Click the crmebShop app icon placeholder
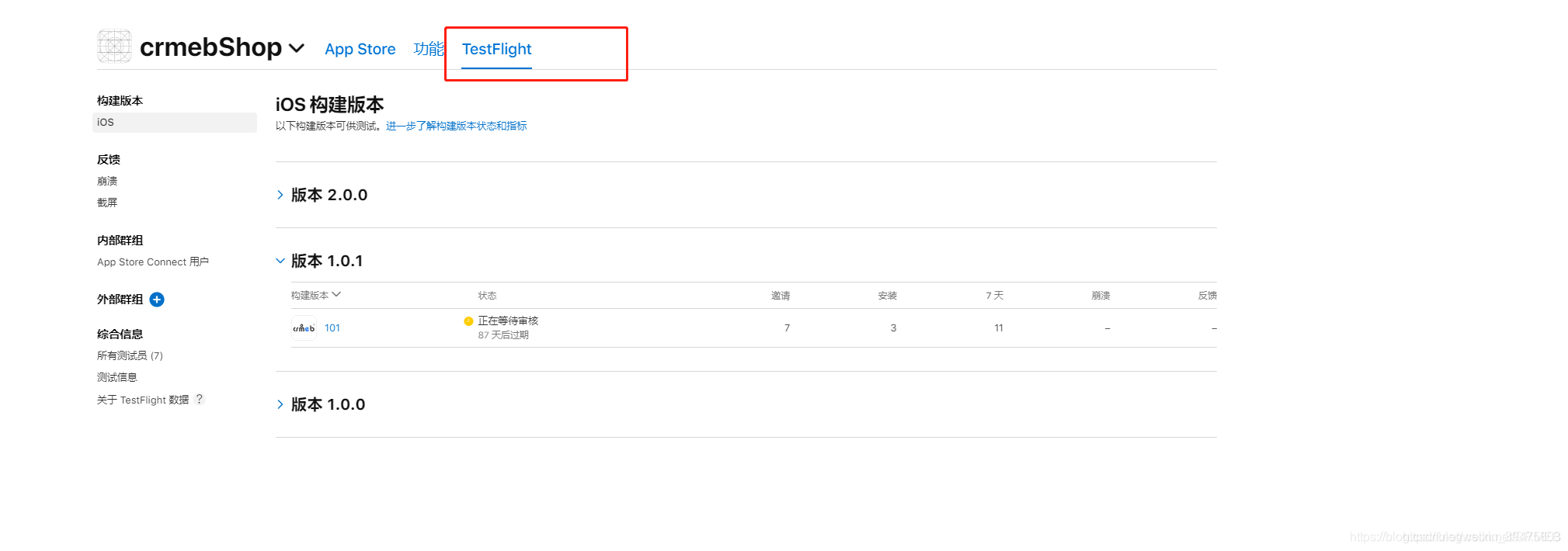This screenshot has width=1568, height=551. (114, 47)
